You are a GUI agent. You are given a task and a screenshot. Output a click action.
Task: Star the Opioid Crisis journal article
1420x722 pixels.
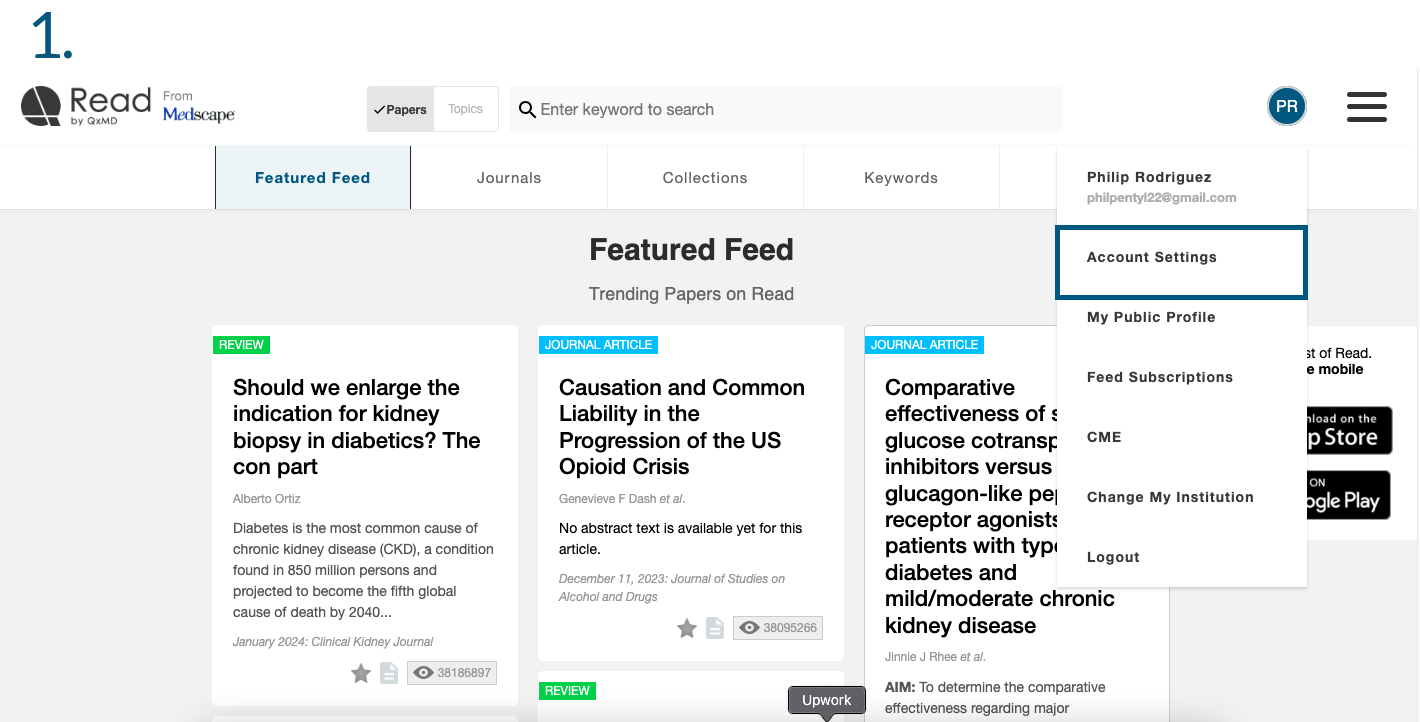tap(687, 628)
